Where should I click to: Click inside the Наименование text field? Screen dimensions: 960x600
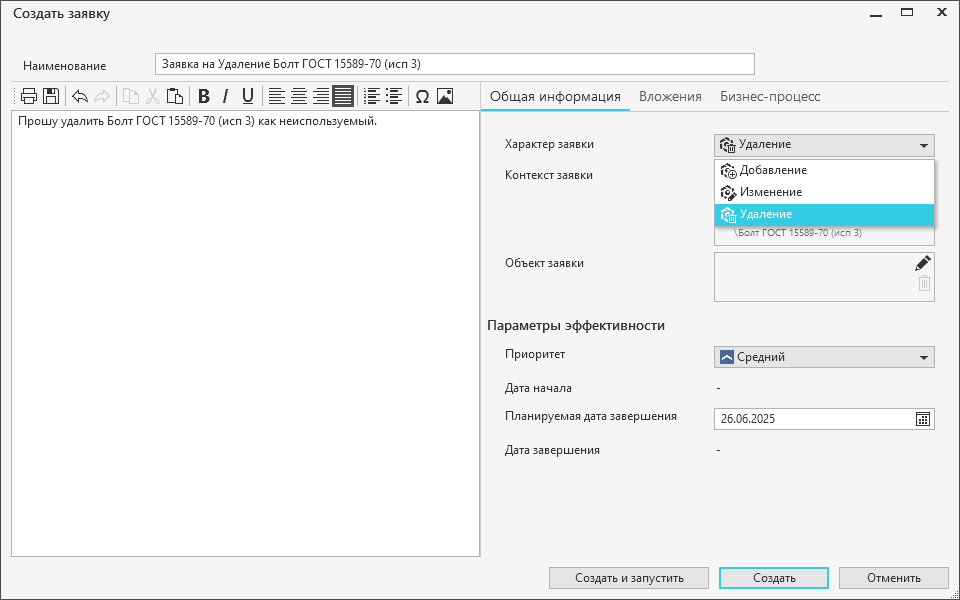tap(454, 64)
